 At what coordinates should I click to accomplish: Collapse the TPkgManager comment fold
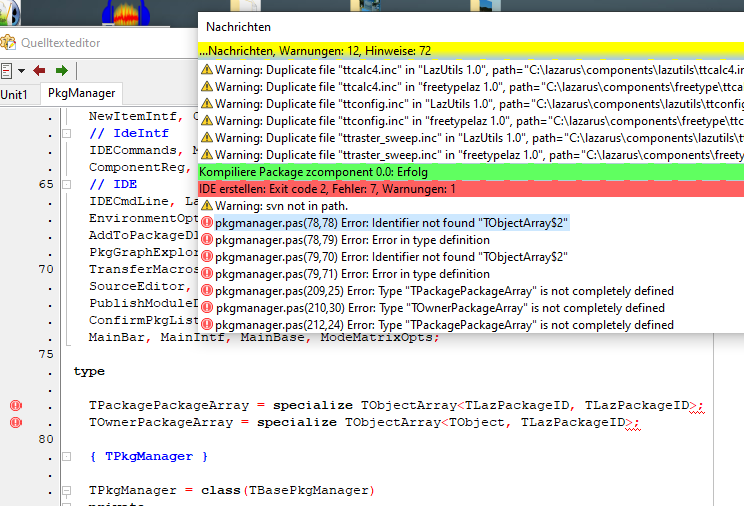pyautogui.click(x=67, y=456)
